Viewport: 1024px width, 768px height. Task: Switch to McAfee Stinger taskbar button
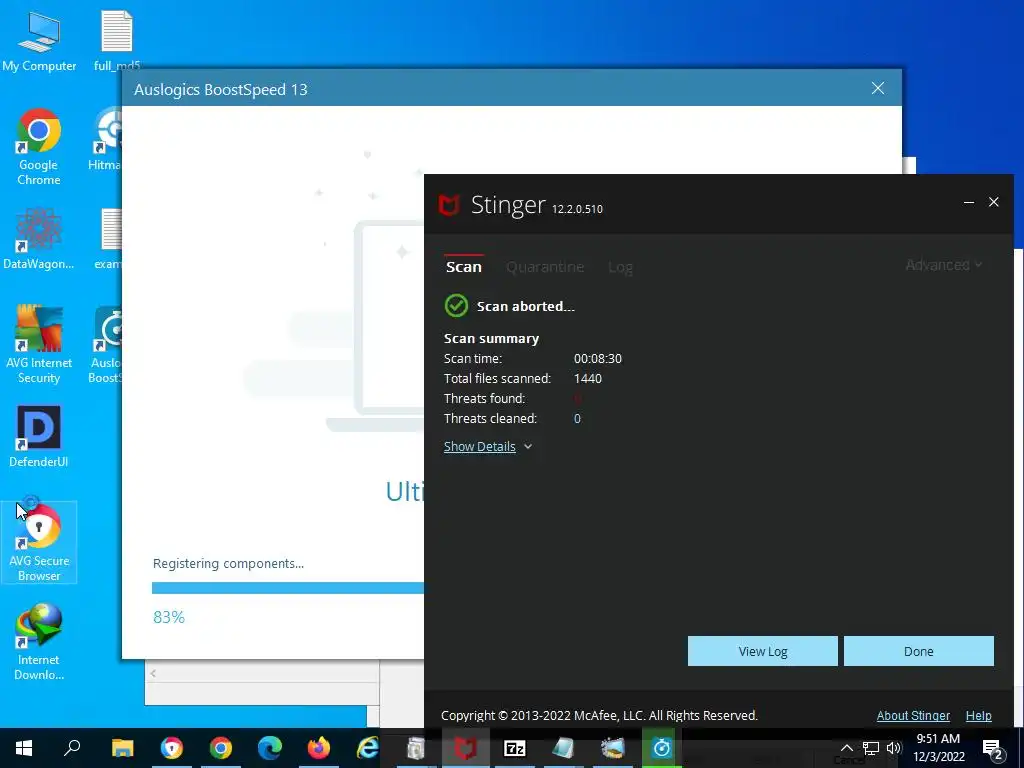(x=466, y=748)
